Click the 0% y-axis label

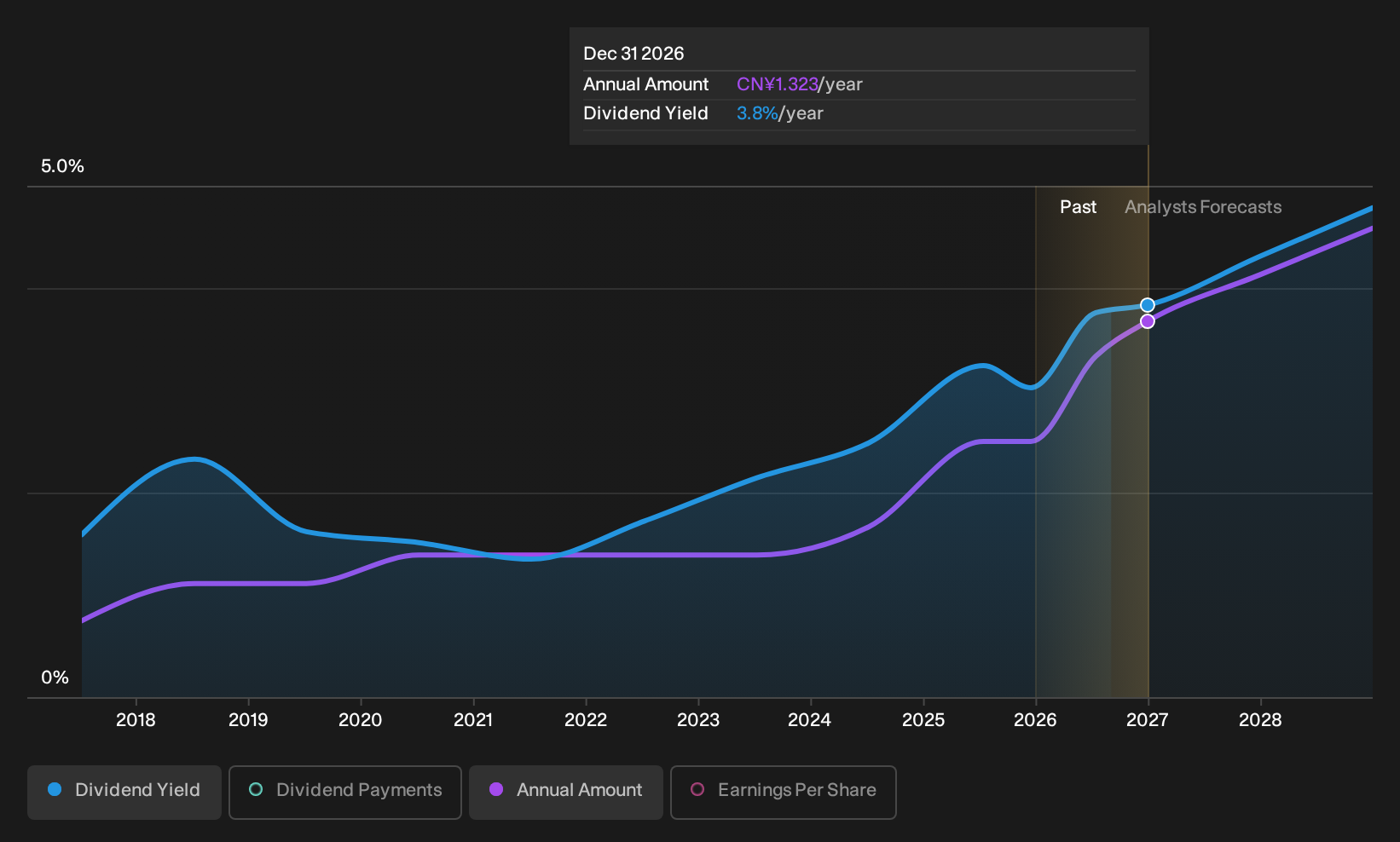[55, 678]
